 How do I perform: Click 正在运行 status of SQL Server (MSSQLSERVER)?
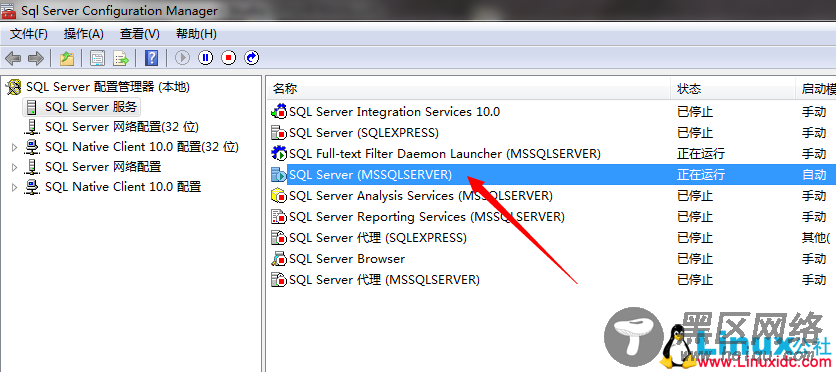701,175
